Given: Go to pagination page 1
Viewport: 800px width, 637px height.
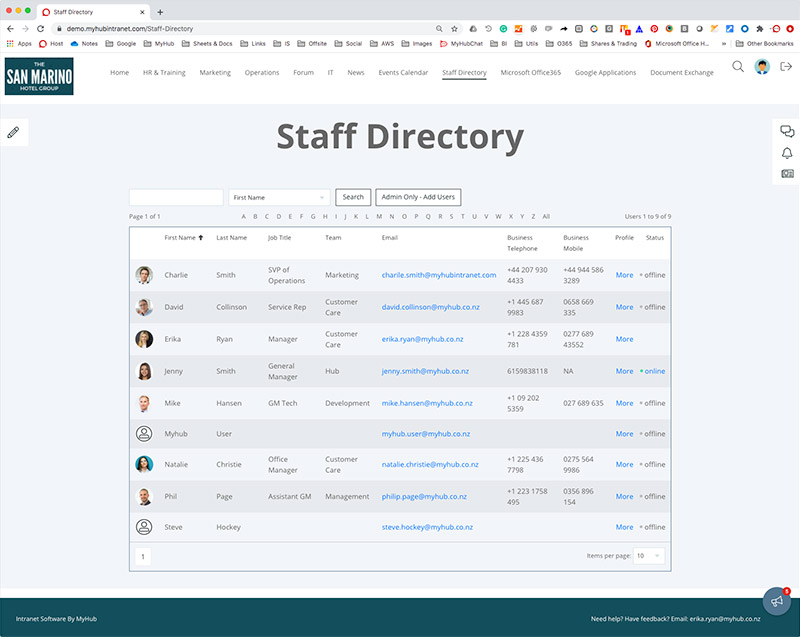Looking at the screenshot, I should 143,556.
